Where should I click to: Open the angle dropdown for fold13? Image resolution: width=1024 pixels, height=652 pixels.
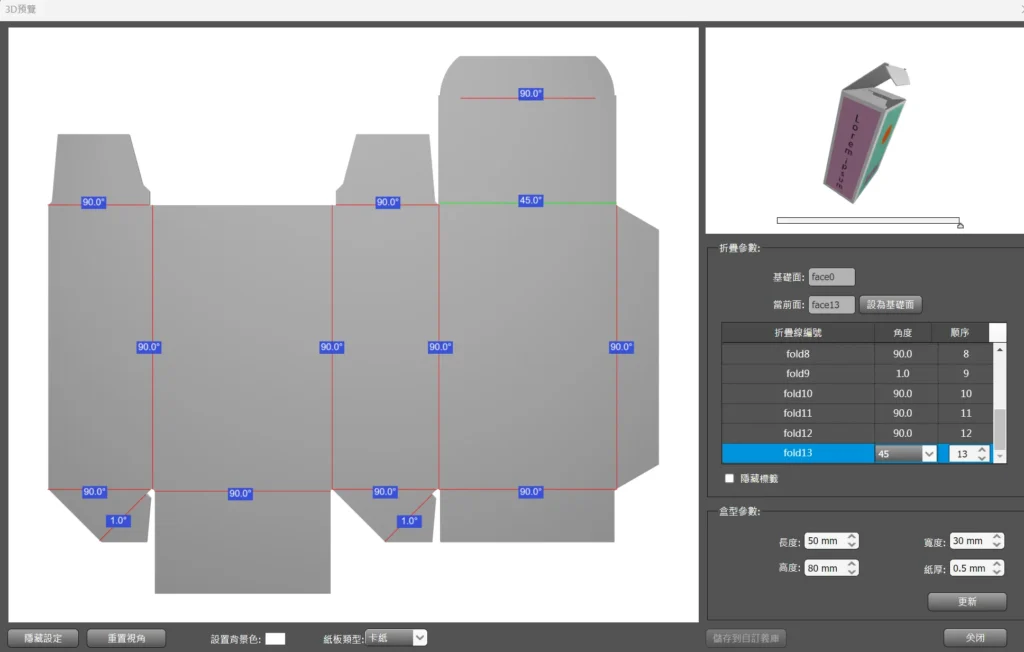[x=929, y=454]
